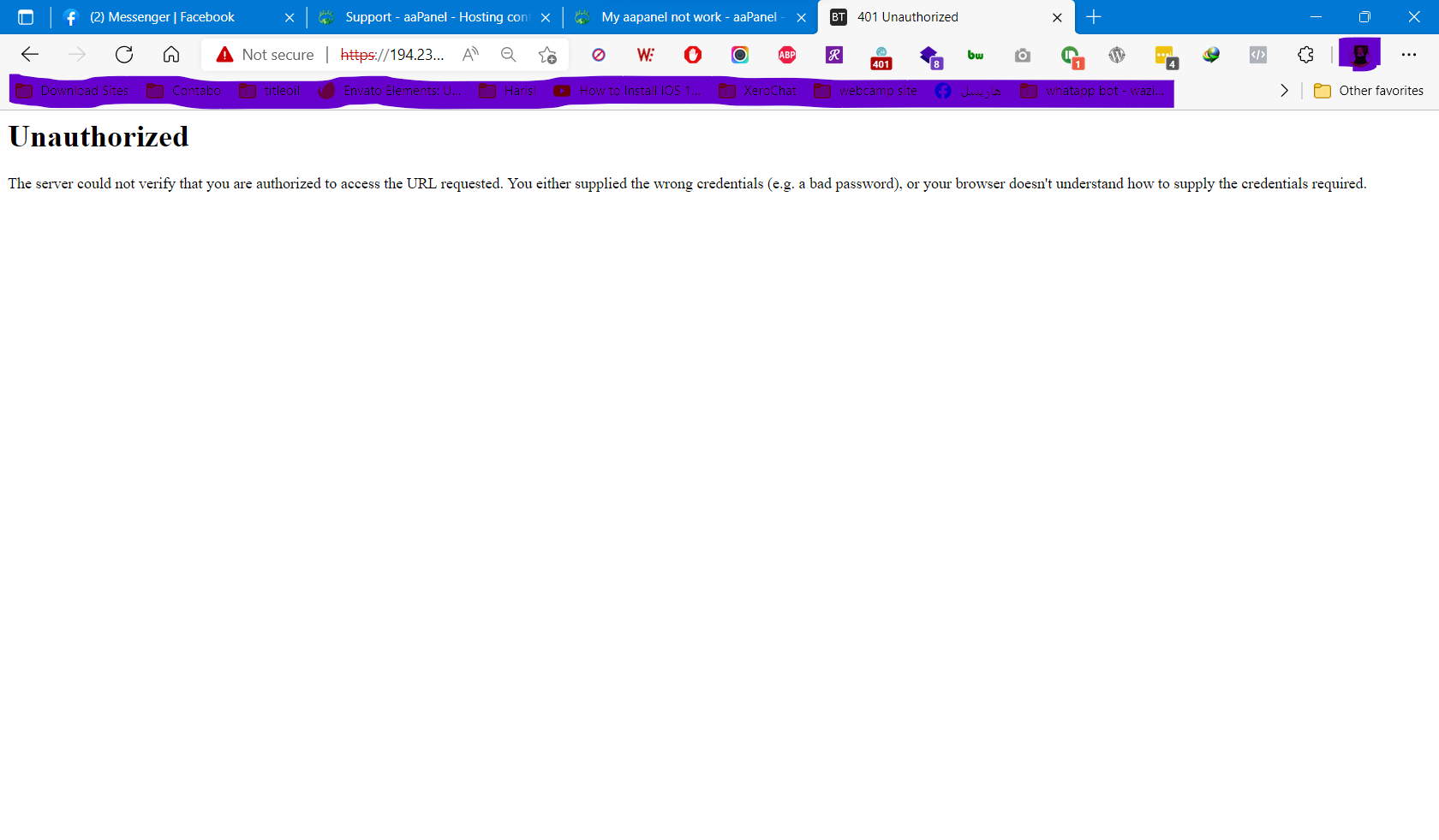This screenshot has height=840, width=1439.
Task: Reload the current page
Action: click(124, 54)
